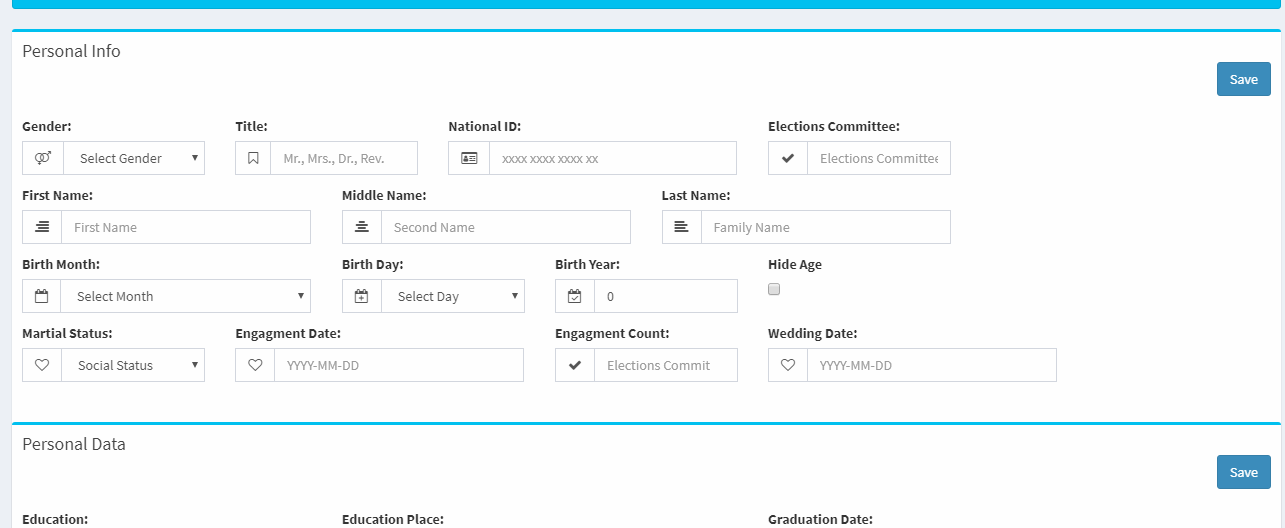
Task: Click the ID card icon beside National ID
Action: point(469,158)
